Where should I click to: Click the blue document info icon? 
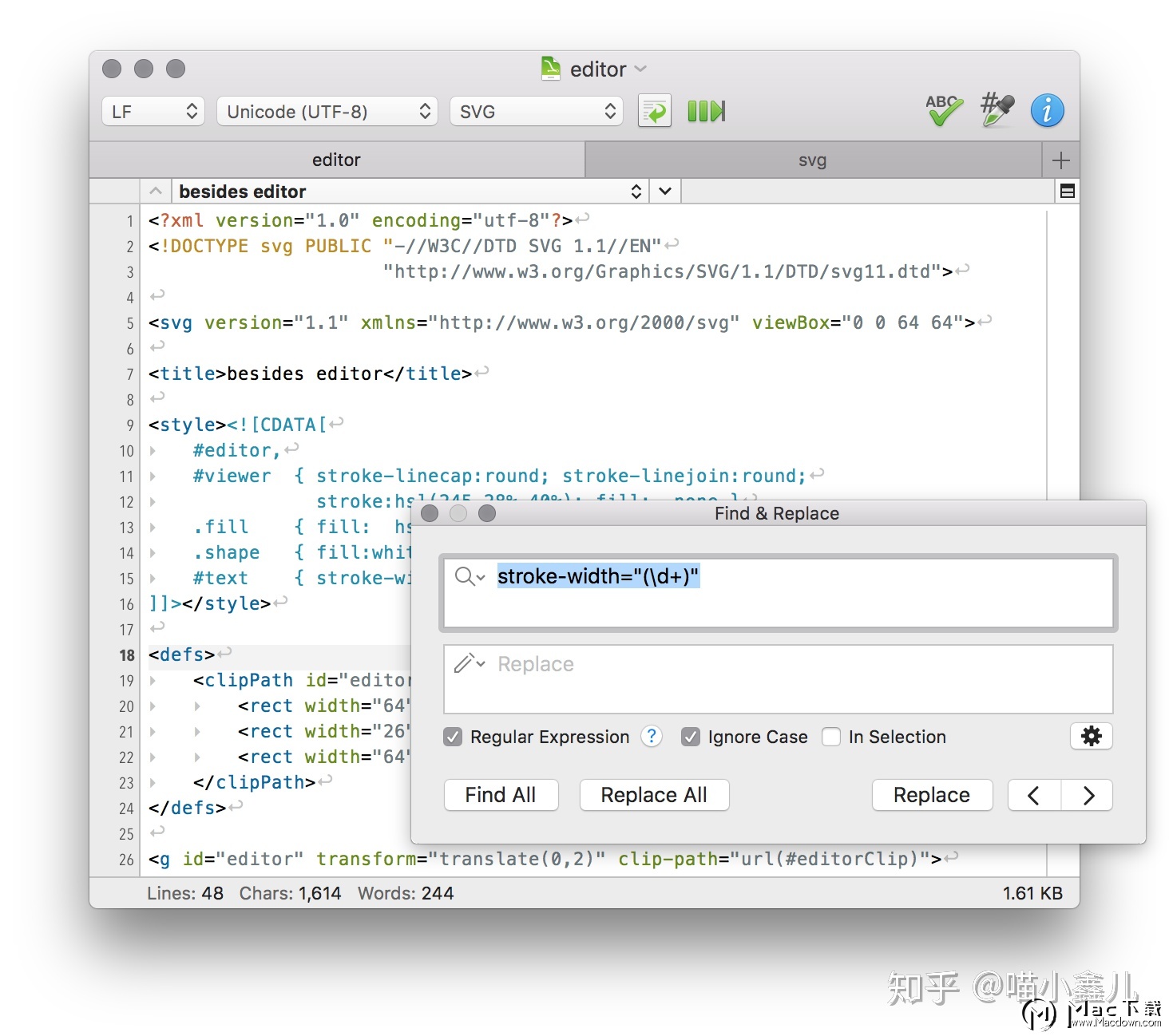point(1048,111)
